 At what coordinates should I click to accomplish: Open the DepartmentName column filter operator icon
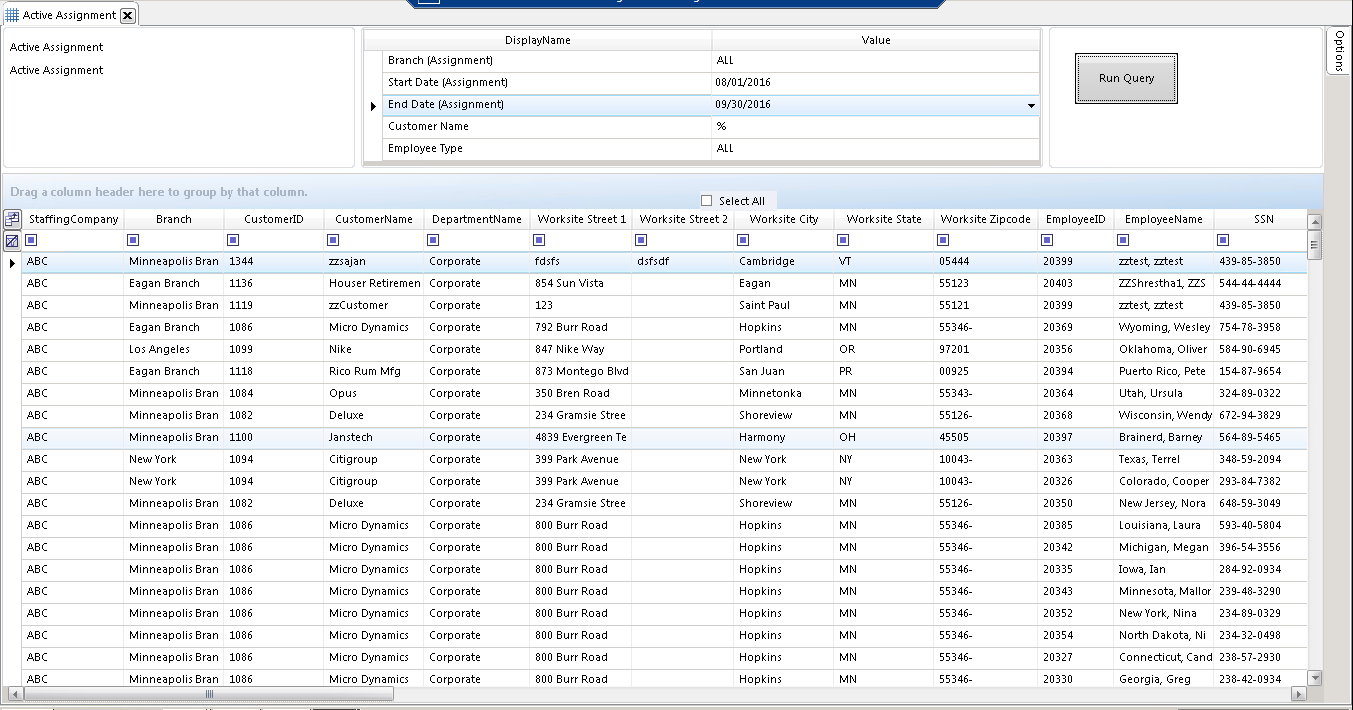coord(435,240)
